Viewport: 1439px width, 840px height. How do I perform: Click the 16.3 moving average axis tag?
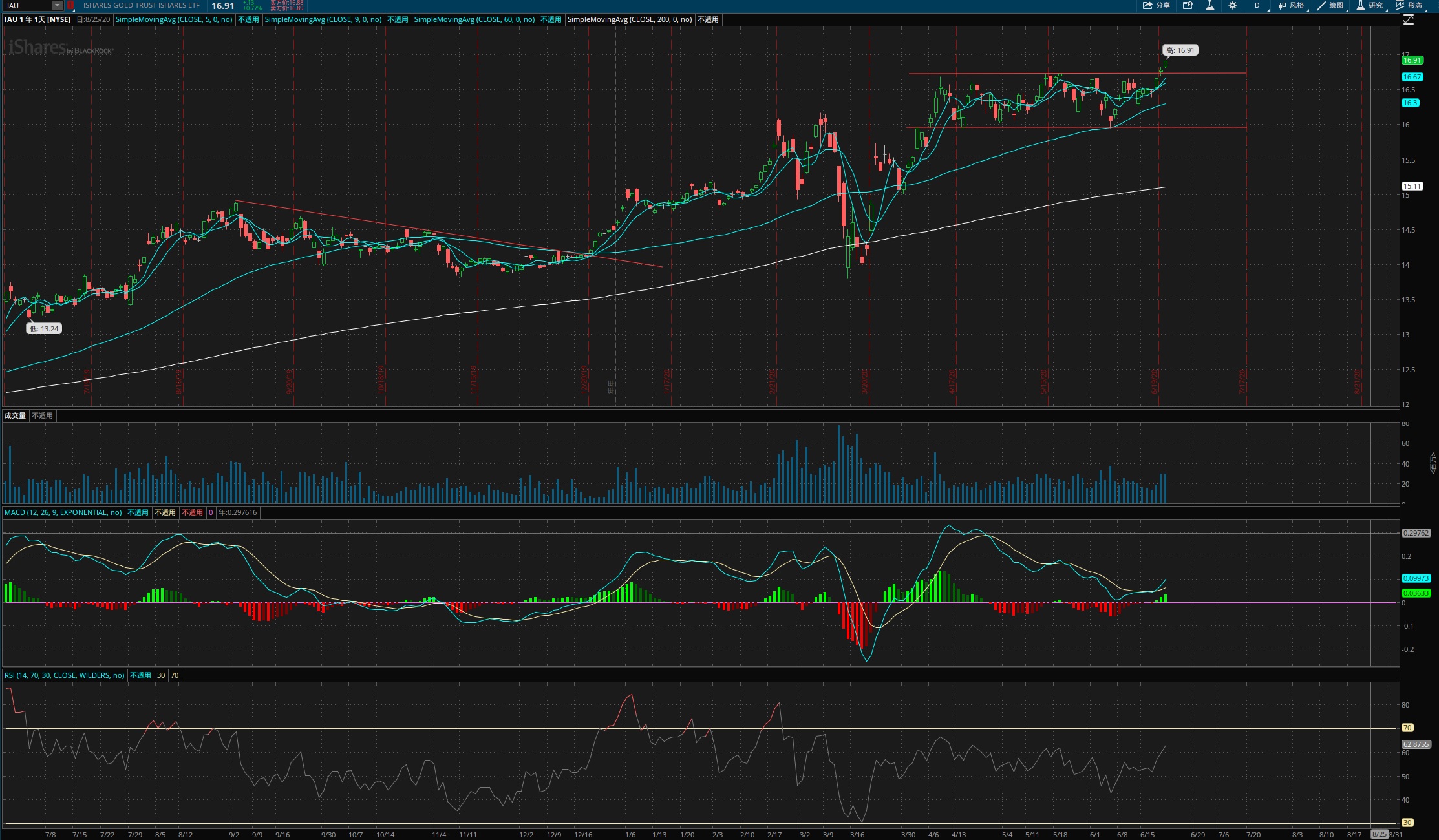[1410, 103]
